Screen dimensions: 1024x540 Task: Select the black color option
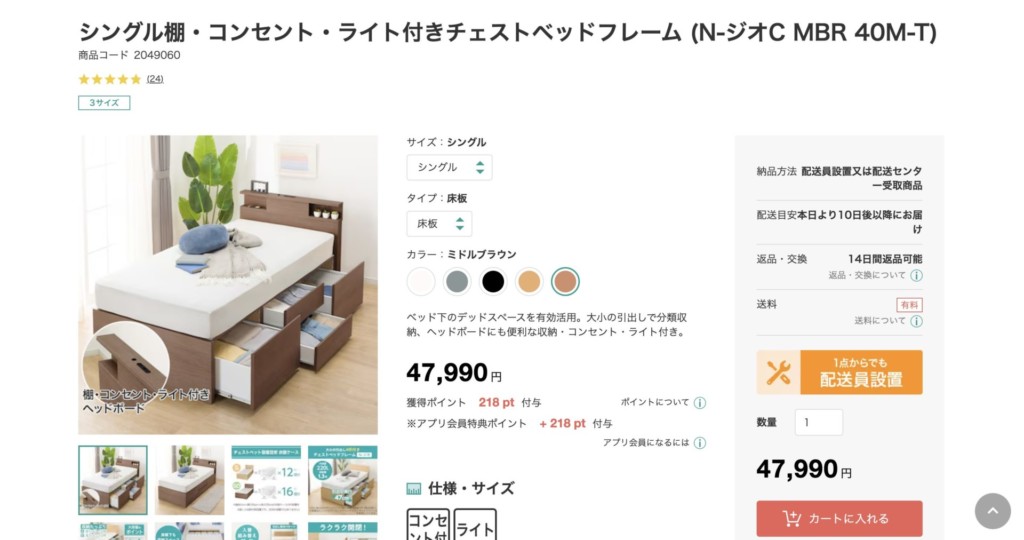click(493, 282)
